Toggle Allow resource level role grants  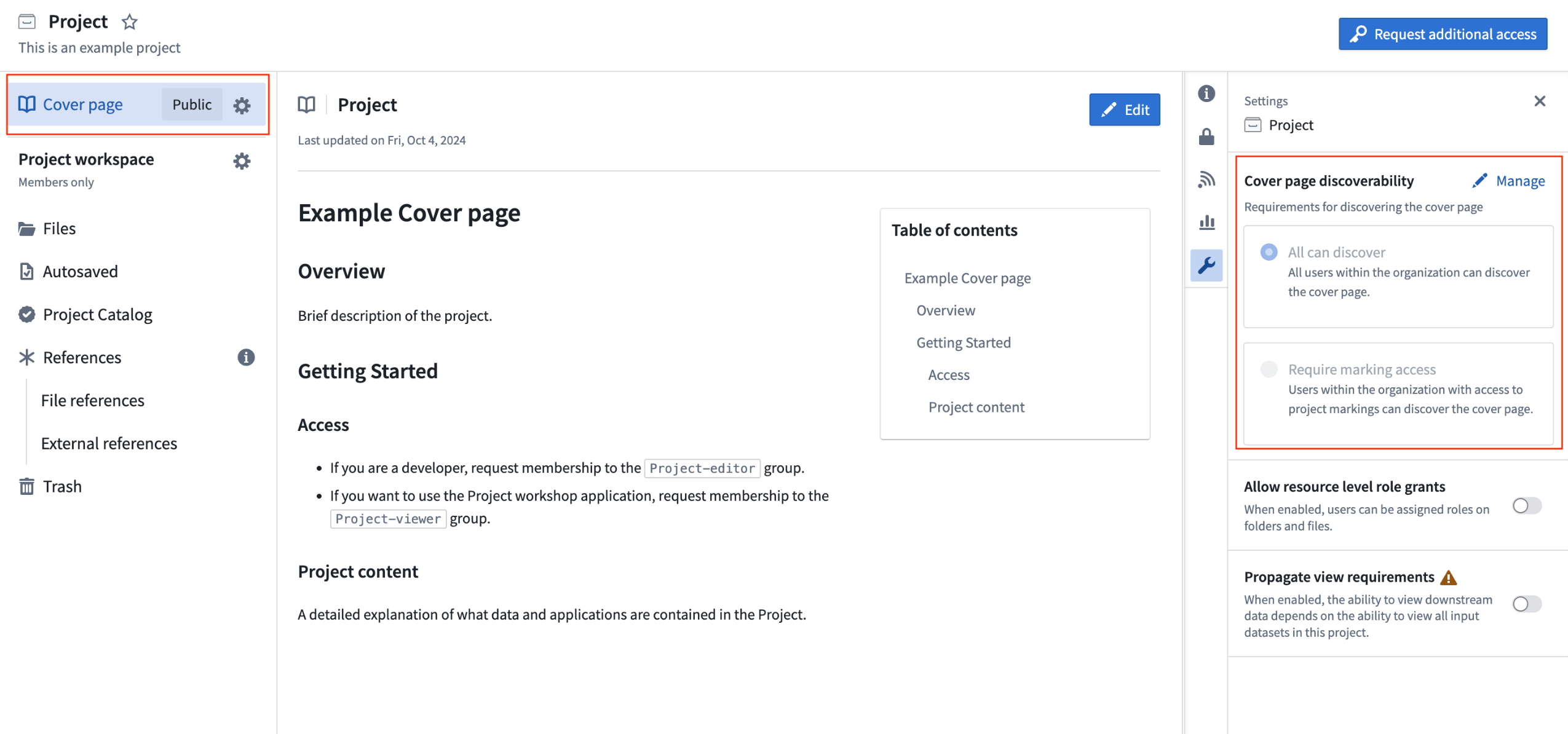coord(1528,506)
